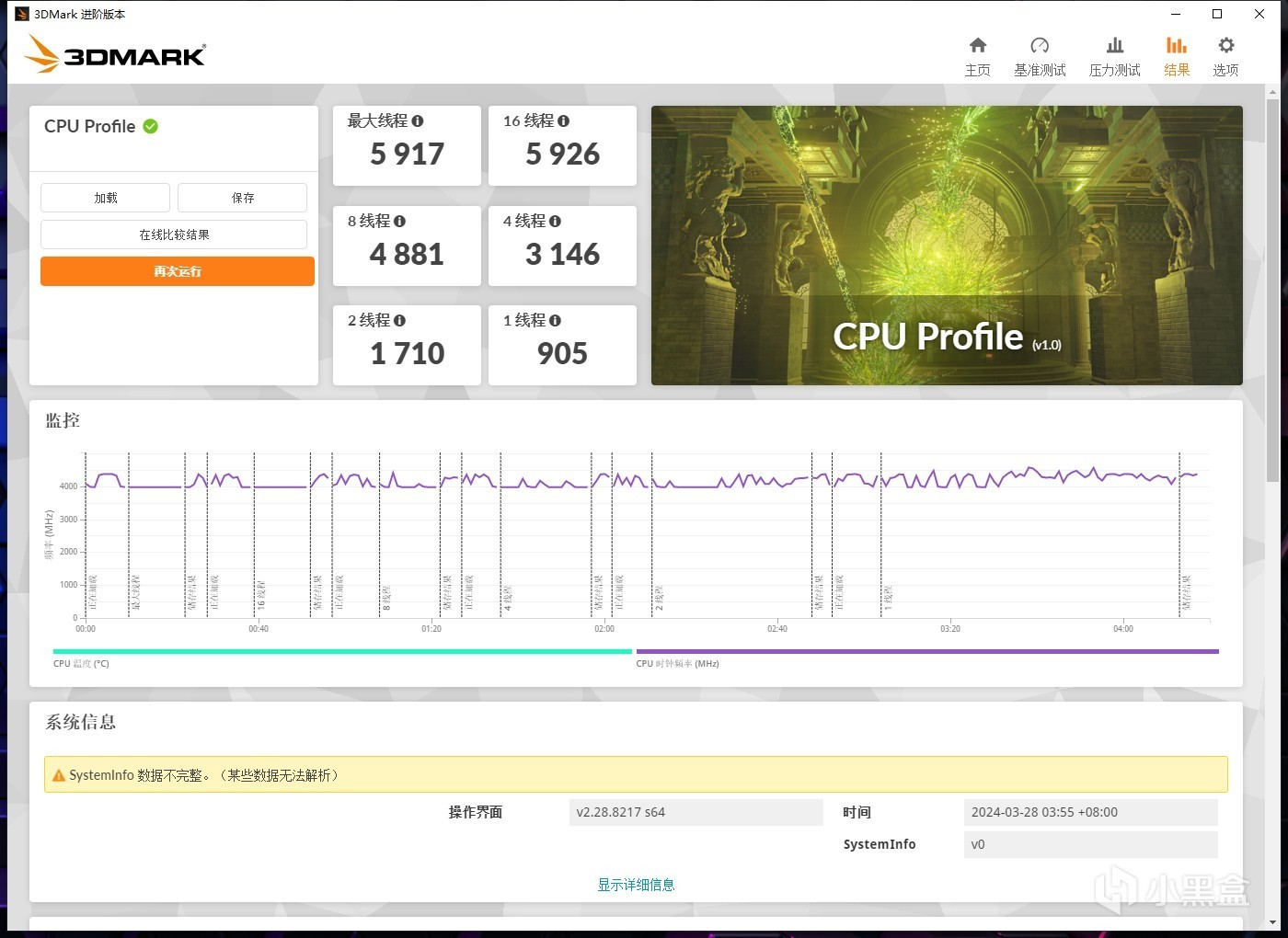Screen dimensions: 1288x938
Task: Click the 时间 field showing 2024-03-28 03:55
Action: (1090, 812)
